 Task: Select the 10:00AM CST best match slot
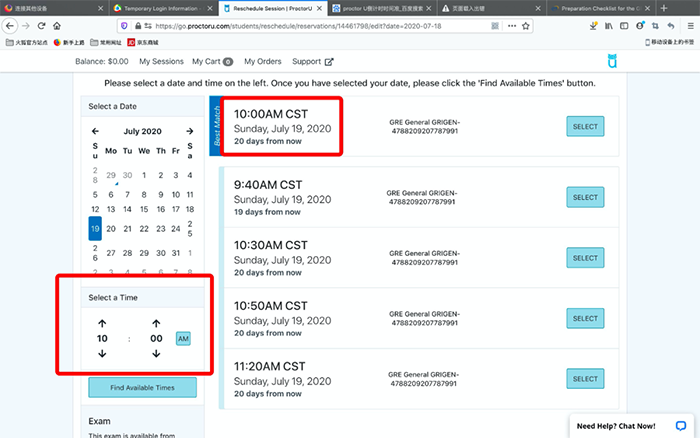584,126
